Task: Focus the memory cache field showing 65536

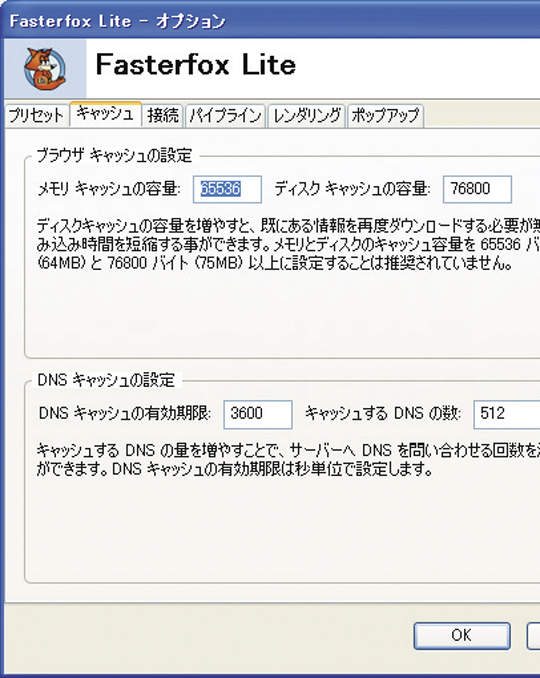Action: pyautogui.click(x=227, y=189)
